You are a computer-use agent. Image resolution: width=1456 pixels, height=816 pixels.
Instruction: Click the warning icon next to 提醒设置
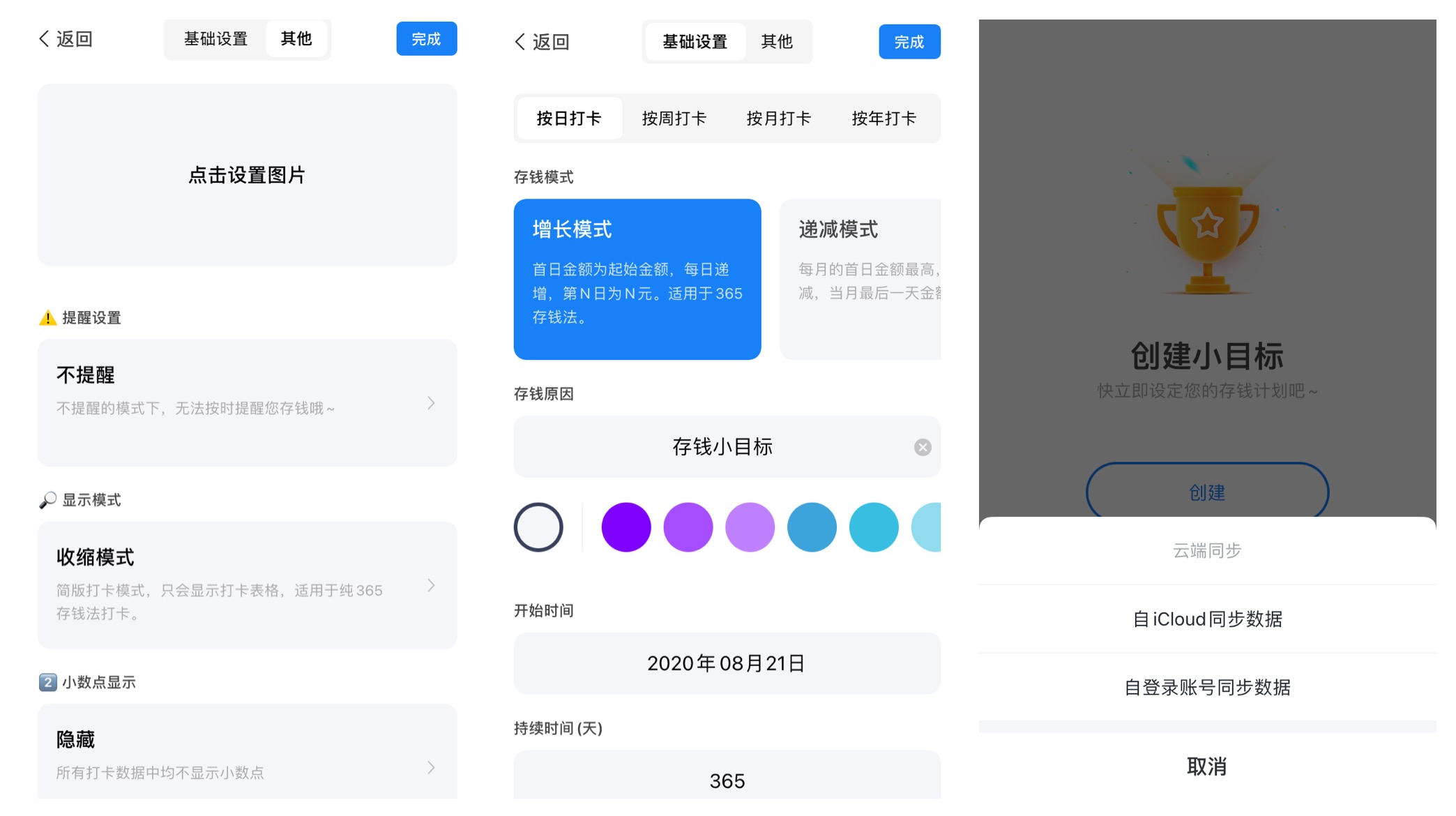pyautogui.click(x=46, y=318)
